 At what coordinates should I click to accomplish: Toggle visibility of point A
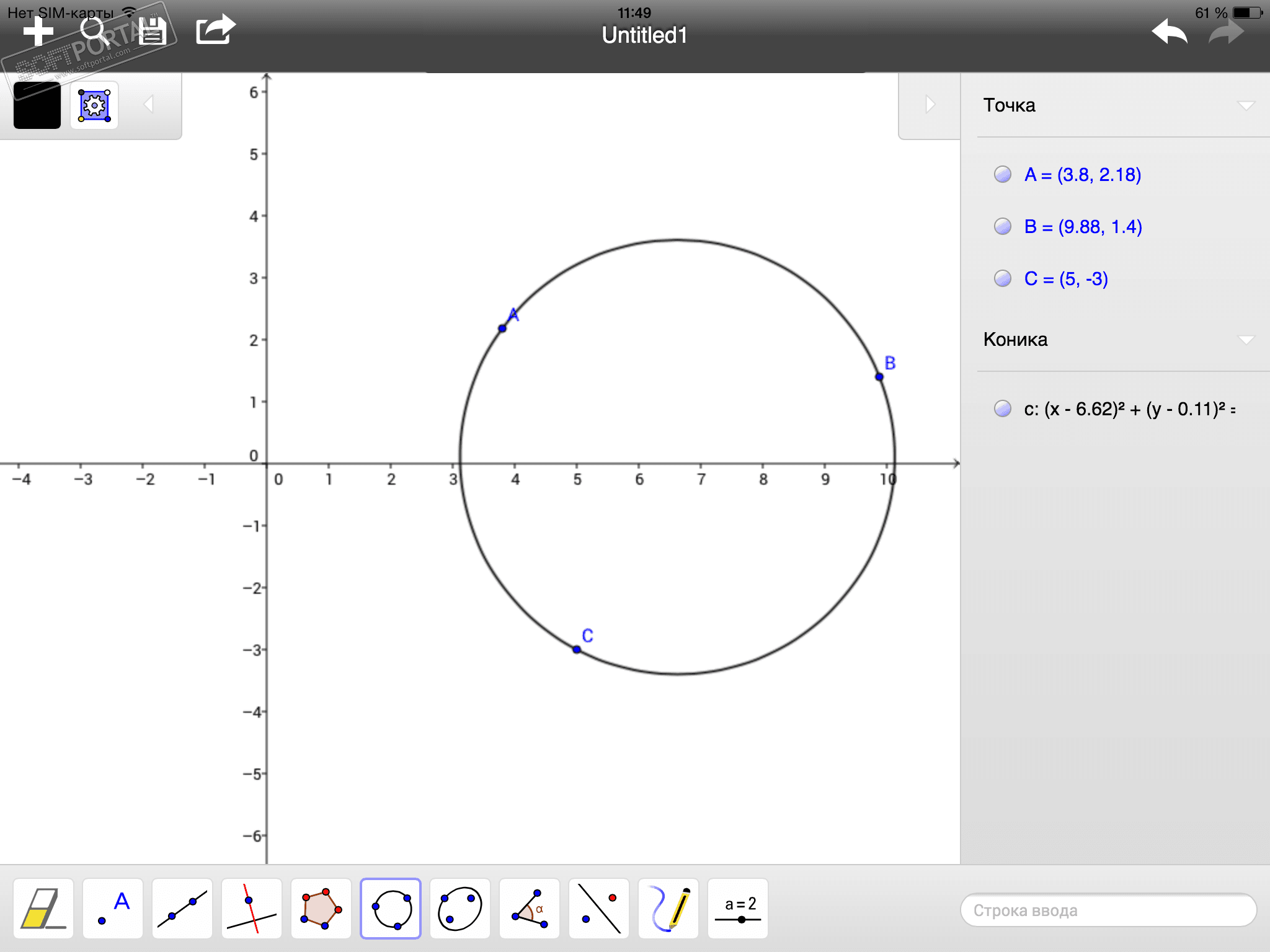tap(1003, 174)
